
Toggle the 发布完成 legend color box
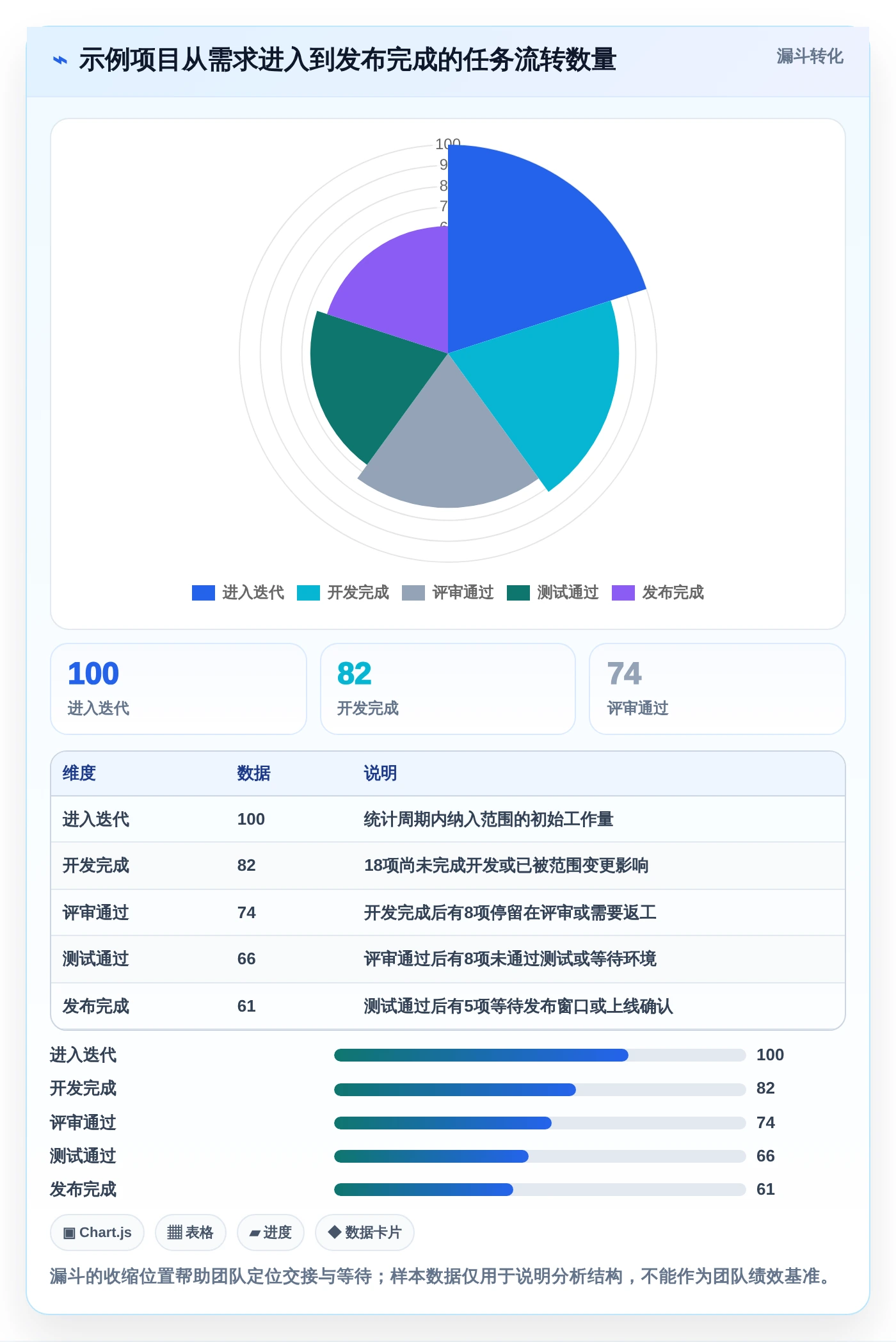click(x=623, y=593)
